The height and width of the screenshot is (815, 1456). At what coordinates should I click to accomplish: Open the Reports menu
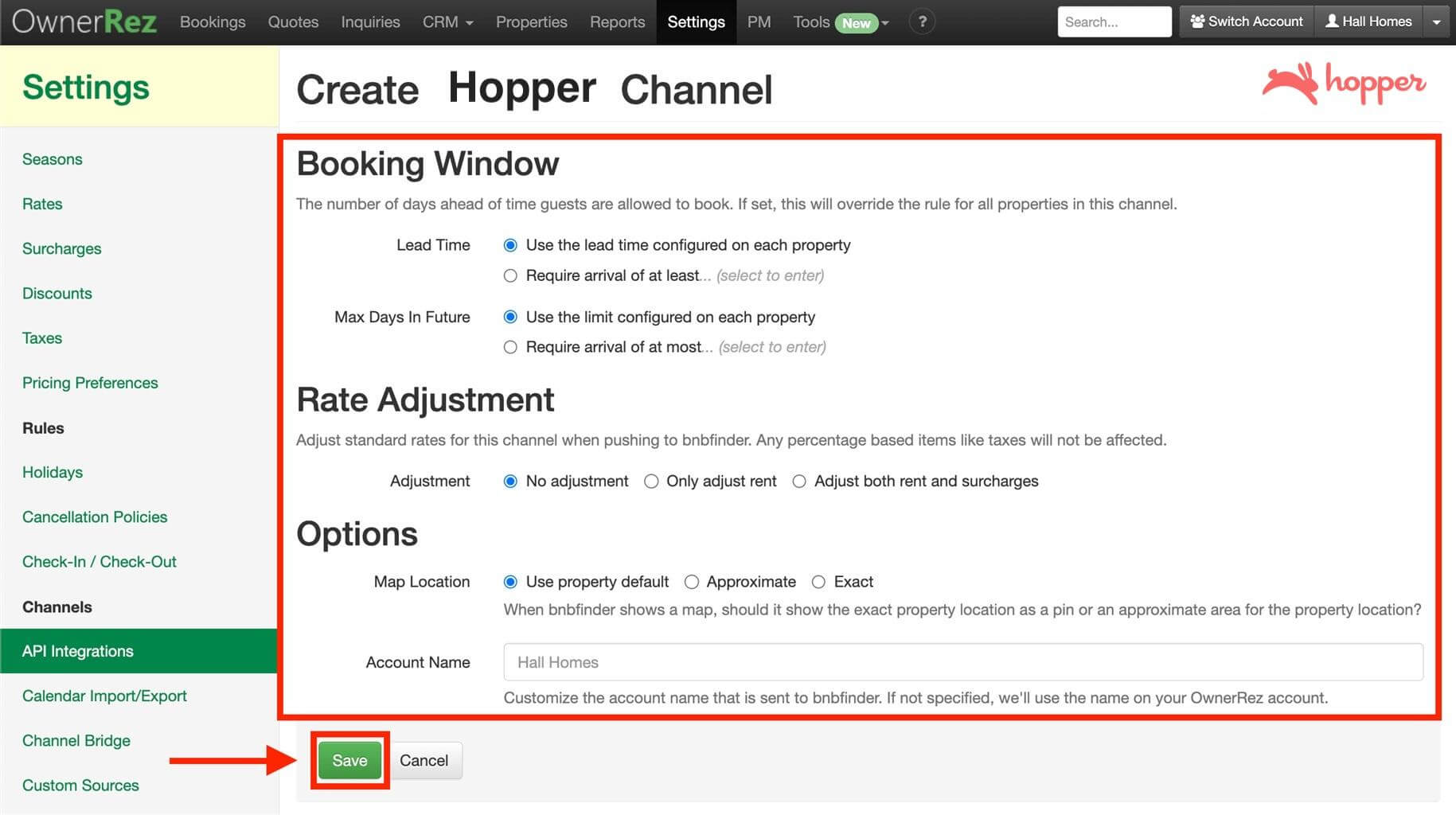(616, 21)
